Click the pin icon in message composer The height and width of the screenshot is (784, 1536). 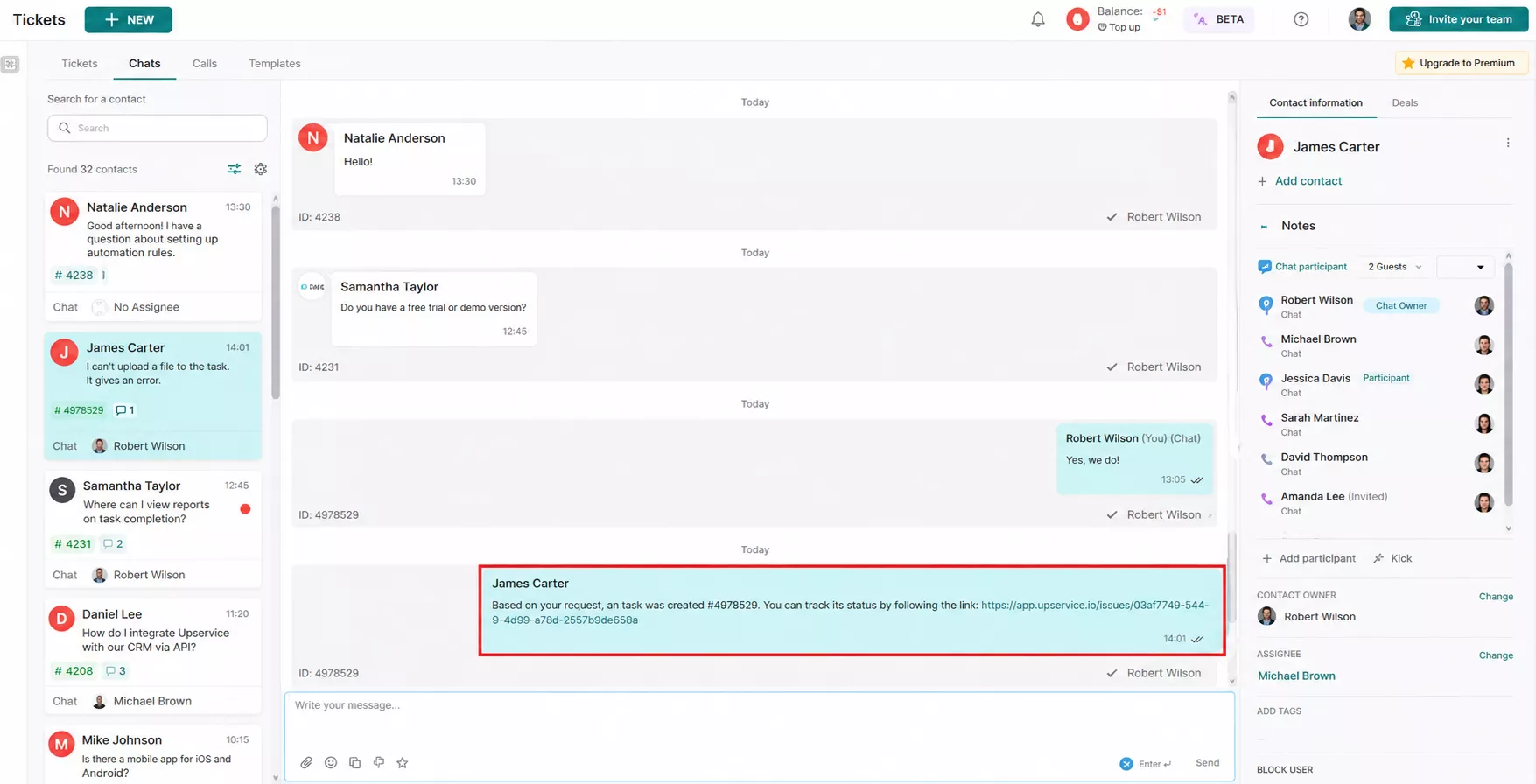coord(379,763)
